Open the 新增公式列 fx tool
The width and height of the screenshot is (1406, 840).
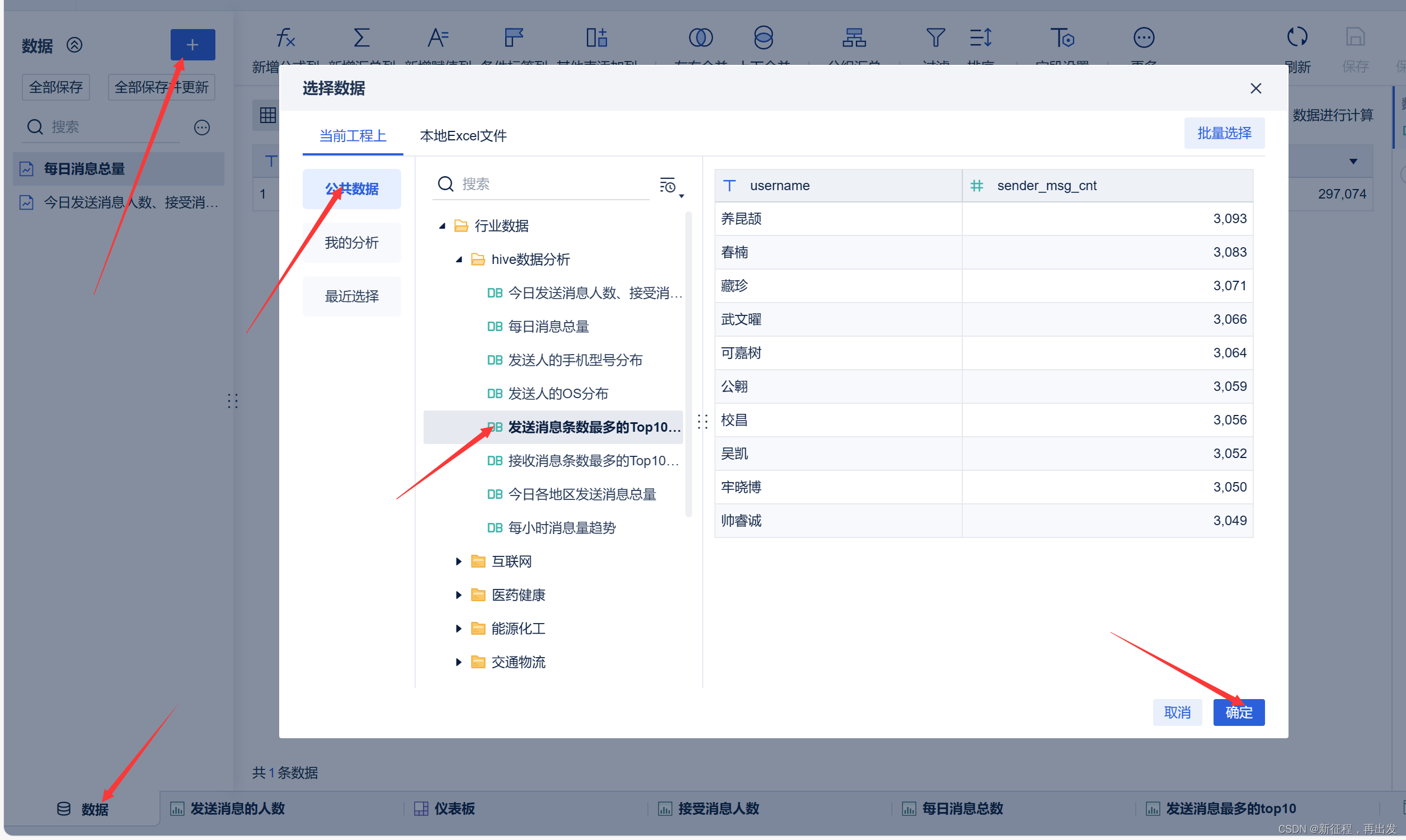[285, 38]
